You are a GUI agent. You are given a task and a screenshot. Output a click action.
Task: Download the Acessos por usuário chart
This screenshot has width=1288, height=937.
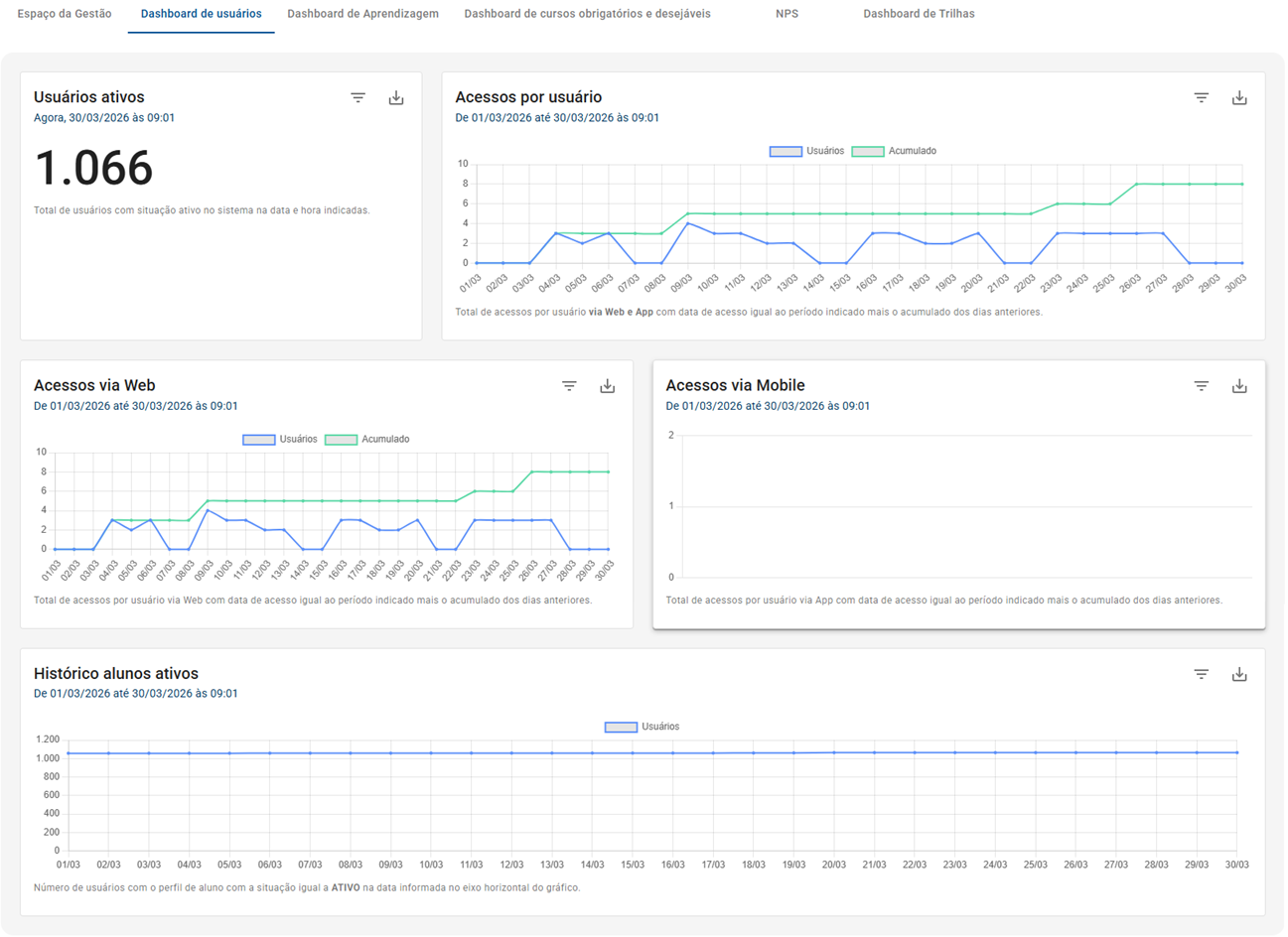click(x=1239, y=97)
